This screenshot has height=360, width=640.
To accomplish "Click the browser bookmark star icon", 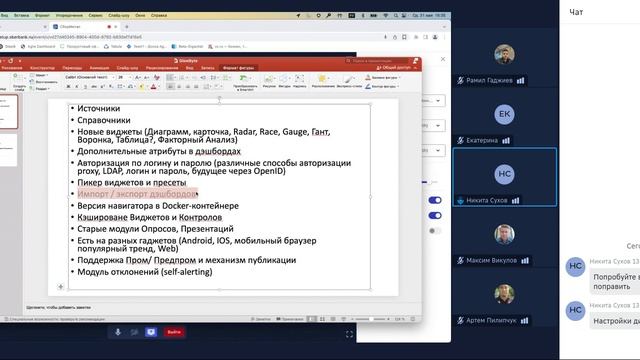I will 404,37.
